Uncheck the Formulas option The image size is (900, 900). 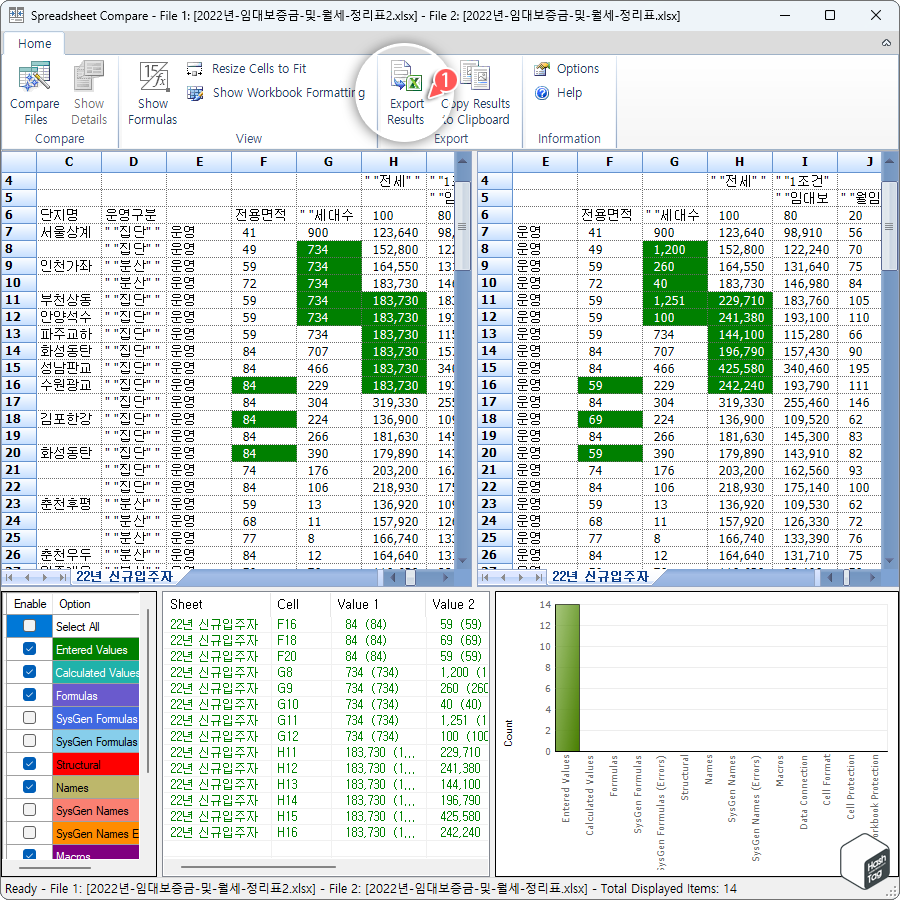point(29,695)
